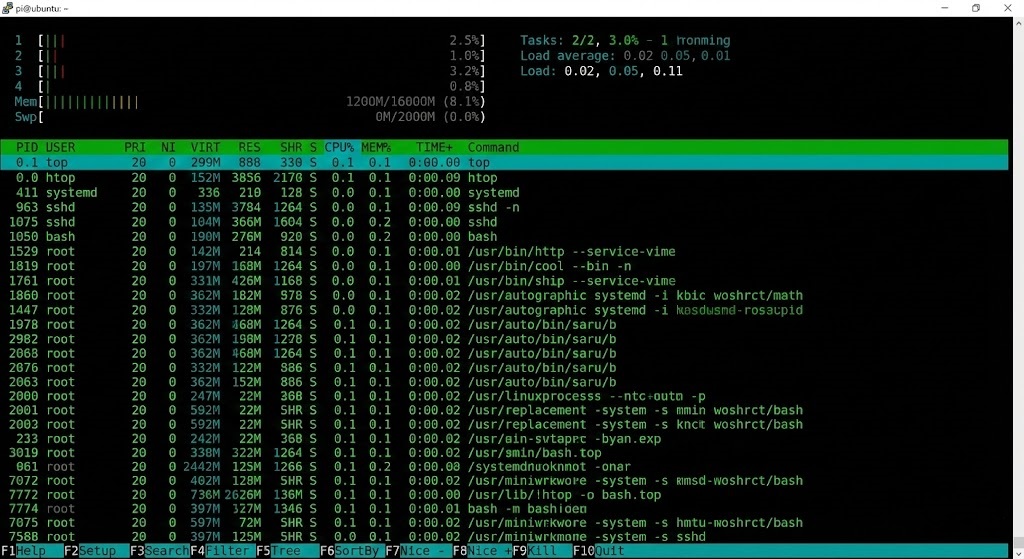Sort by the MEM% column header
The width and height of the screenshot is (1024, 559).
click(376, 148)
